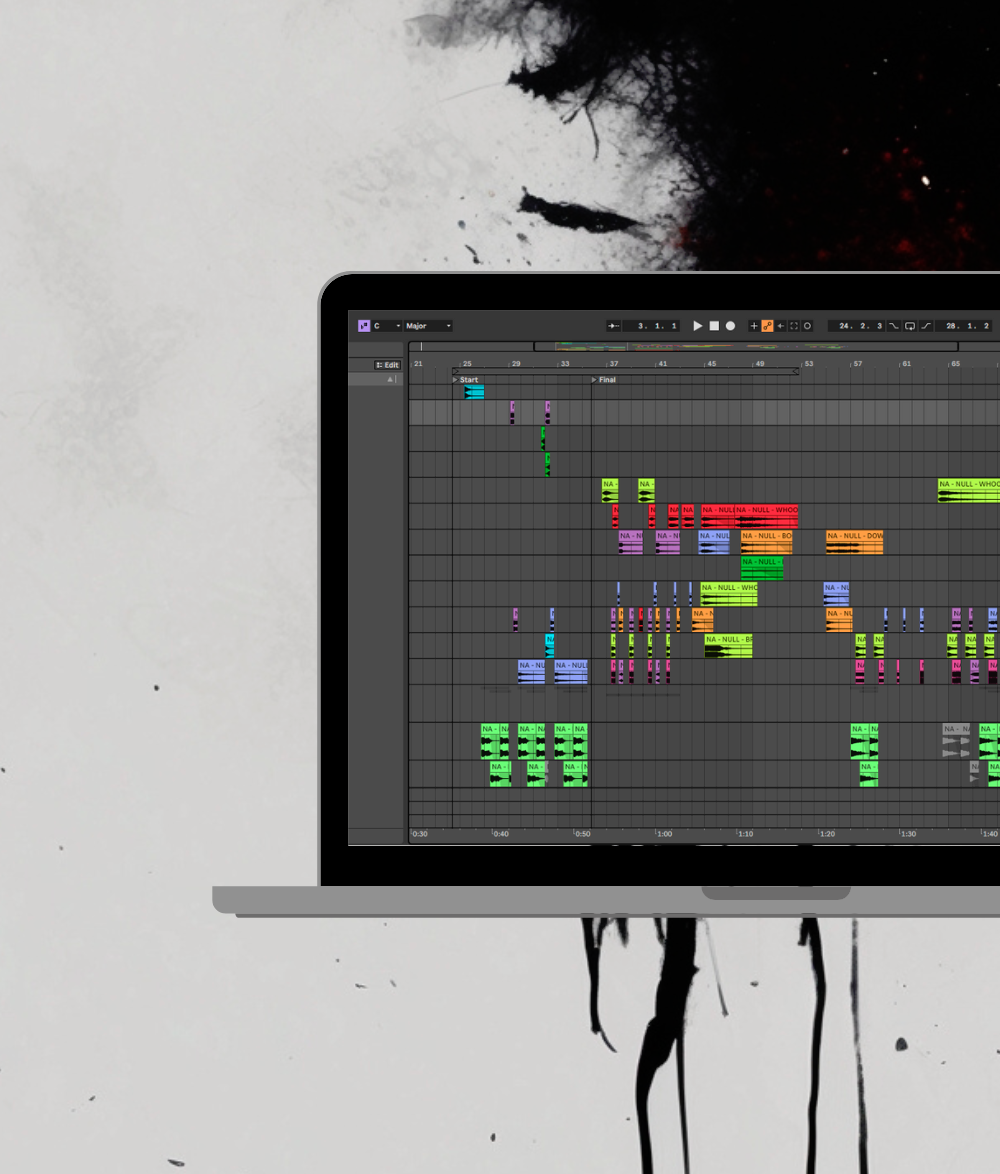Click the Stop button in transport
Image resolution: width=1000 pixels, height=1174 pixels.
pyautogui.click(x=714, y=326)
